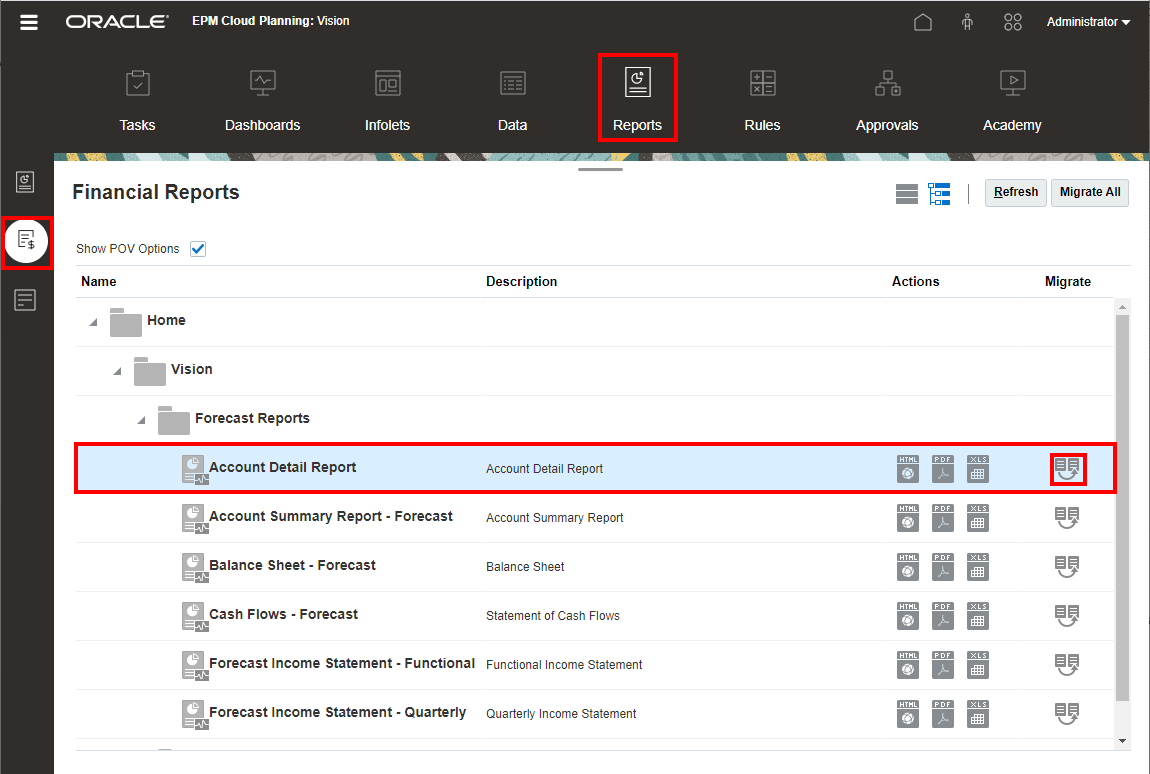Migrate the Account Detail Report icon
This screenshot has width=1150, height=774.
(x=1067, y=468)
